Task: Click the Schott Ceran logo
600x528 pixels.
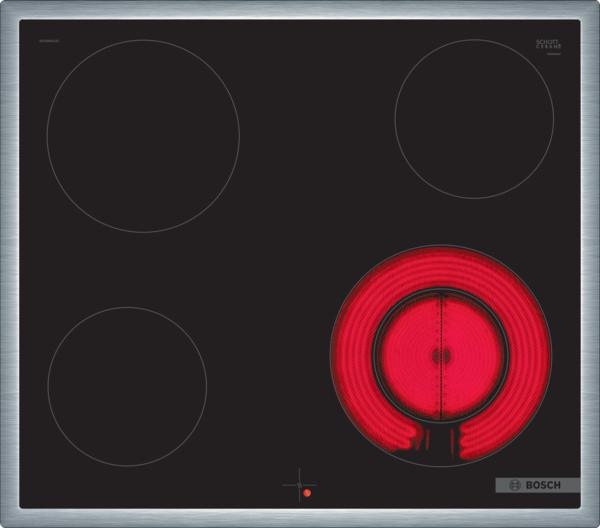Action: 548,43
